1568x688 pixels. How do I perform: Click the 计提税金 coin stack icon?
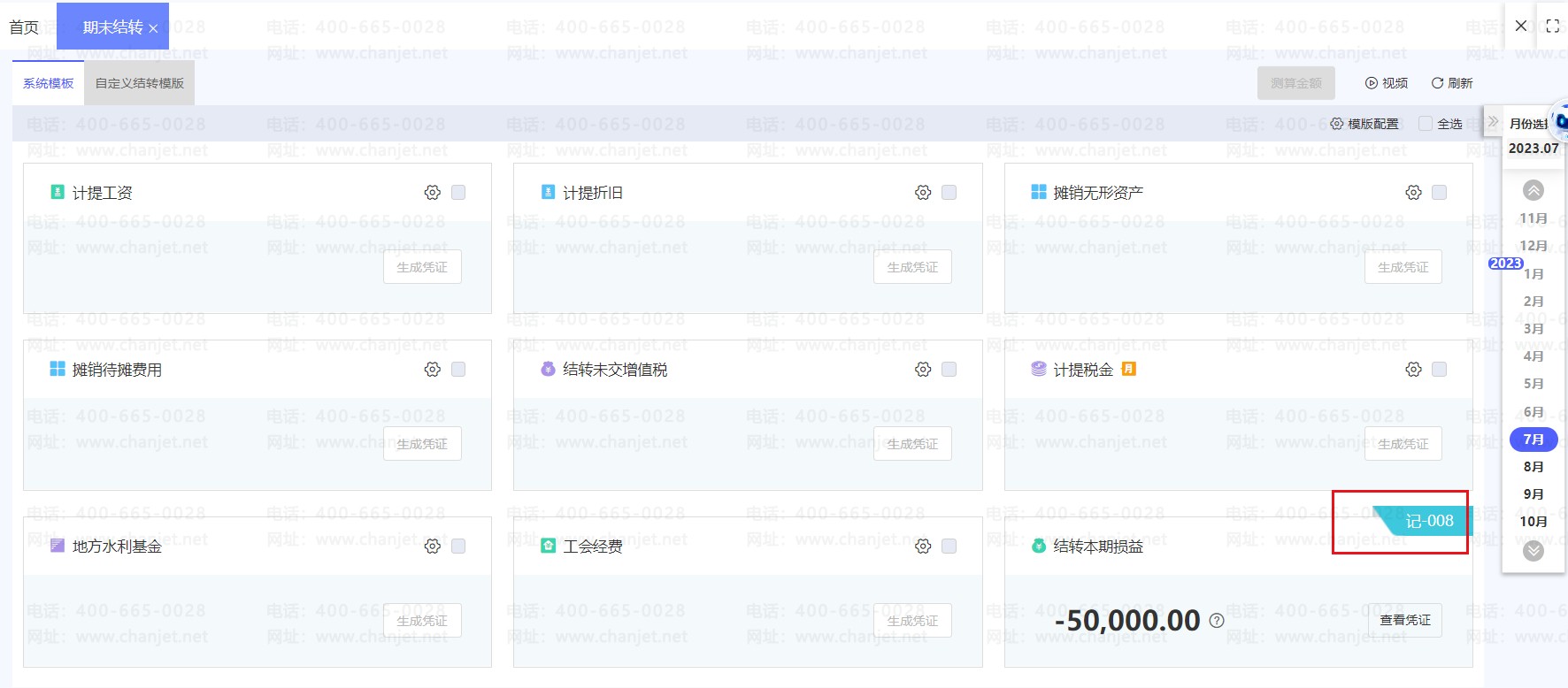(x=1039, y=369)
